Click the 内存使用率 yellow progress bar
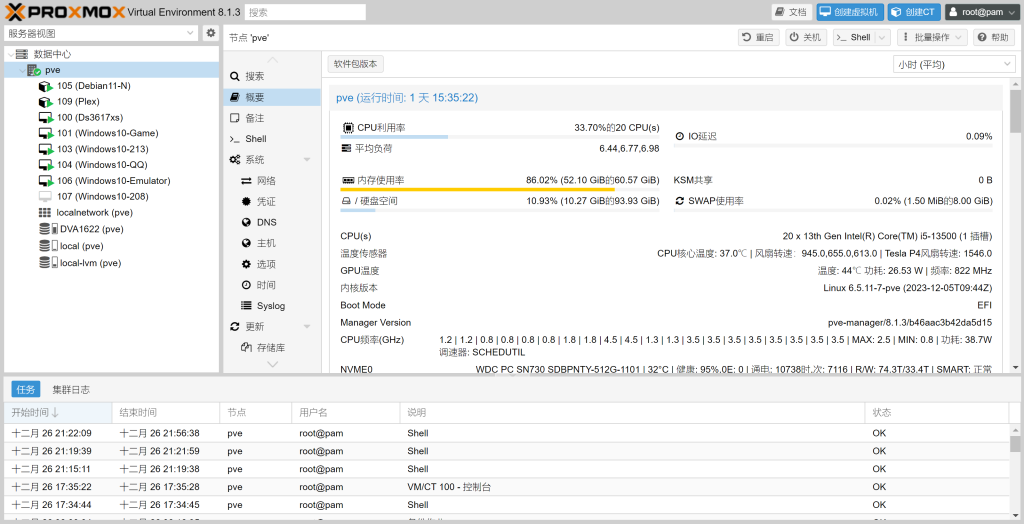The image size is (1024, 524). [500, 190]
